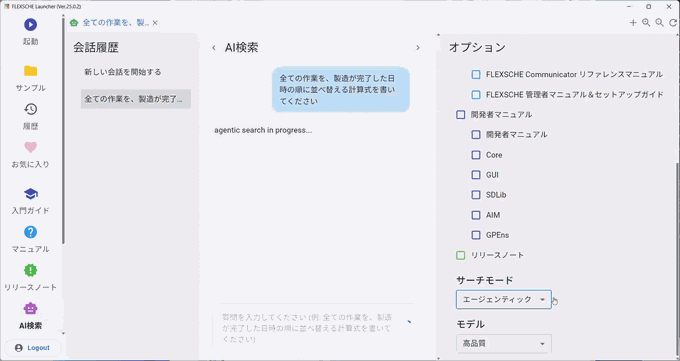The width and height of the screenshot is (680, 361).
Task: Click the サーチモード label
Action: pyautogui.click(x=485, y=280)
